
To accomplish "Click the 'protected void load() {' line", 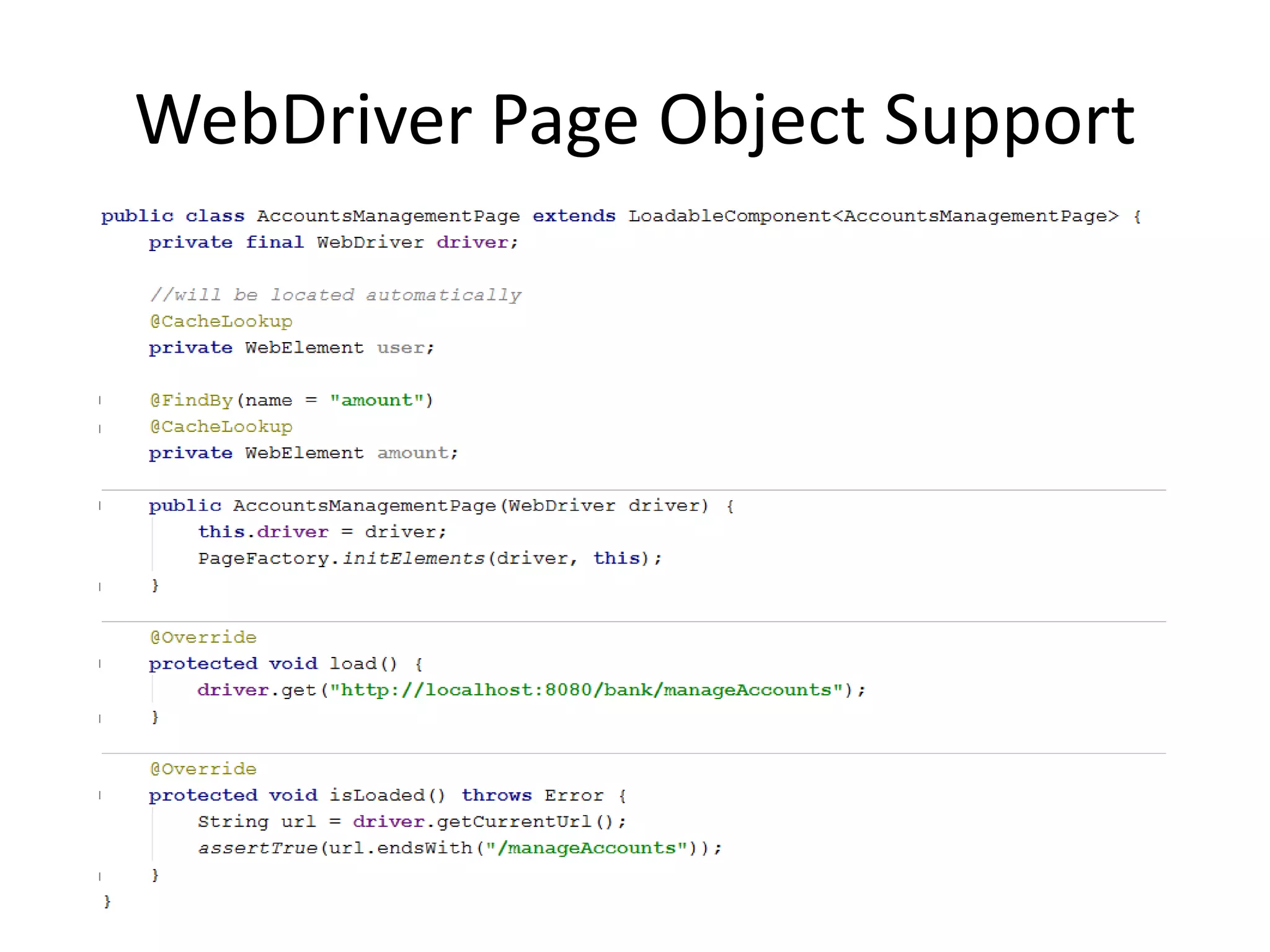I will [x=286, y=664].
